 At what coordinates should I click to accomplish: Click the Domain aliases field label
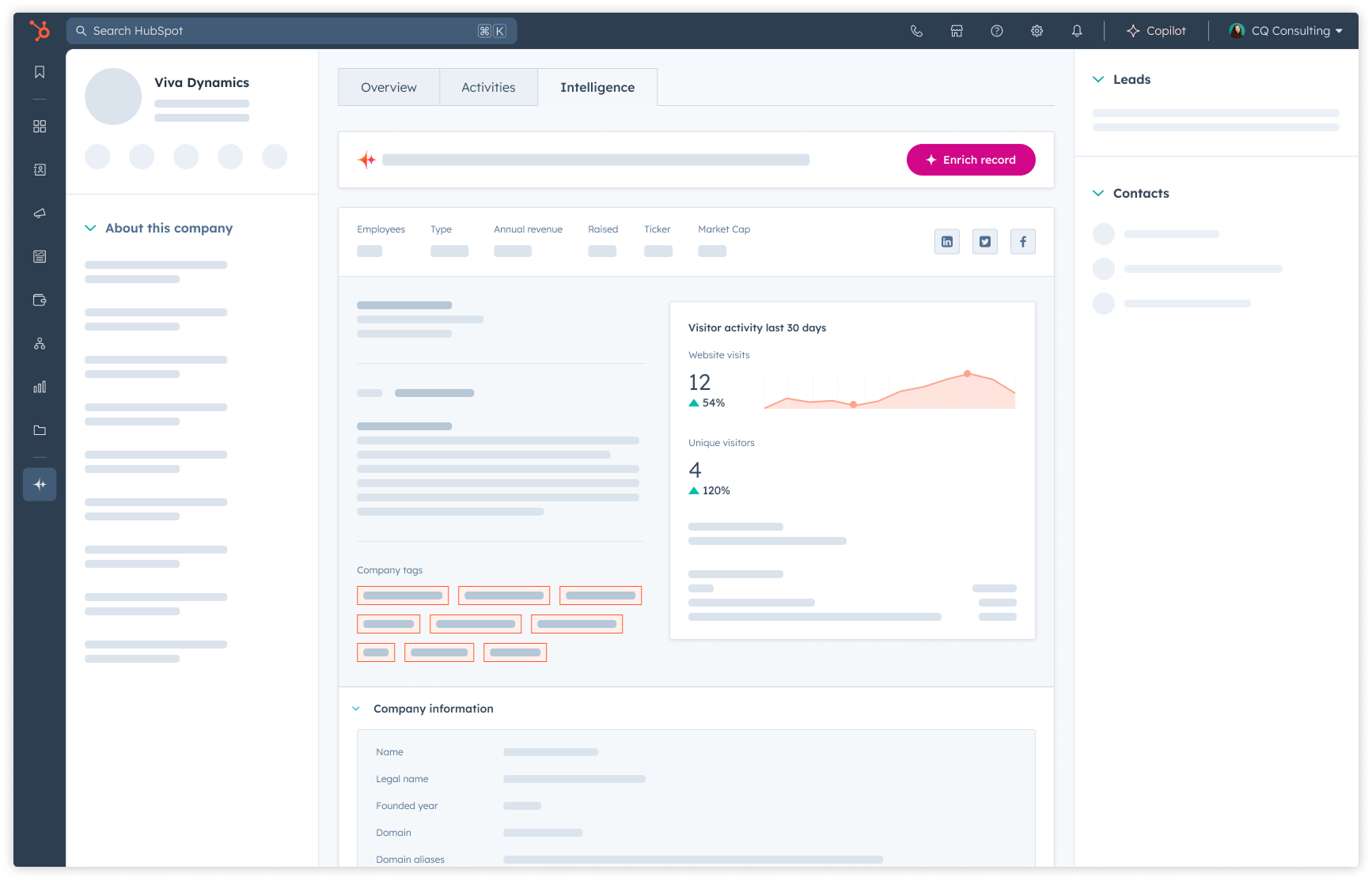pos(410,860)
